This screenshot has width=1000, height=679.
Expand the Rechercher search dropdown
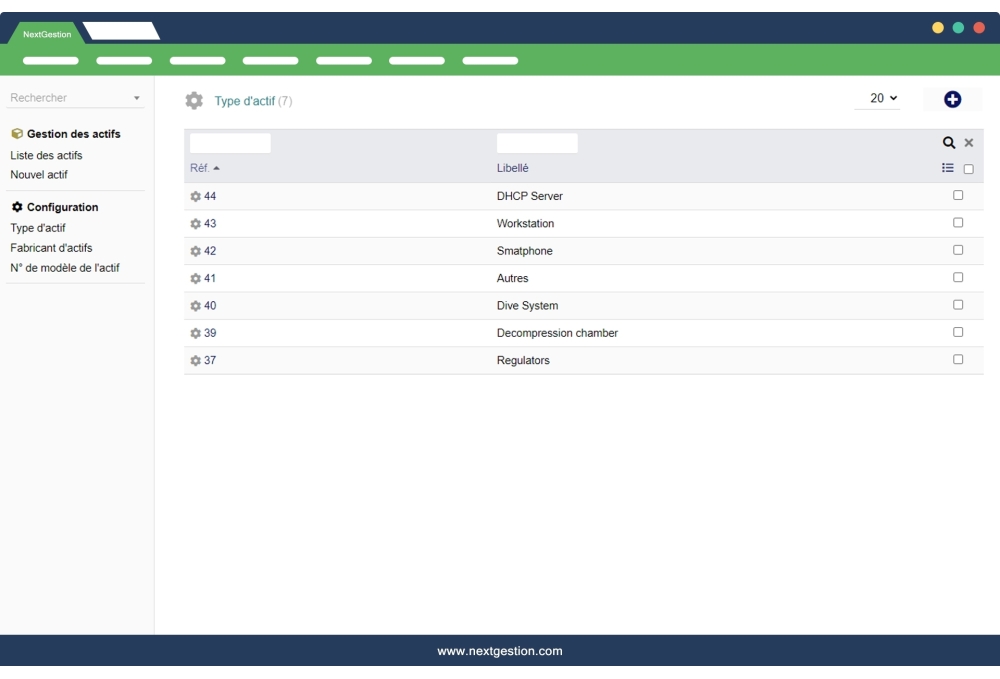point(135,97)
